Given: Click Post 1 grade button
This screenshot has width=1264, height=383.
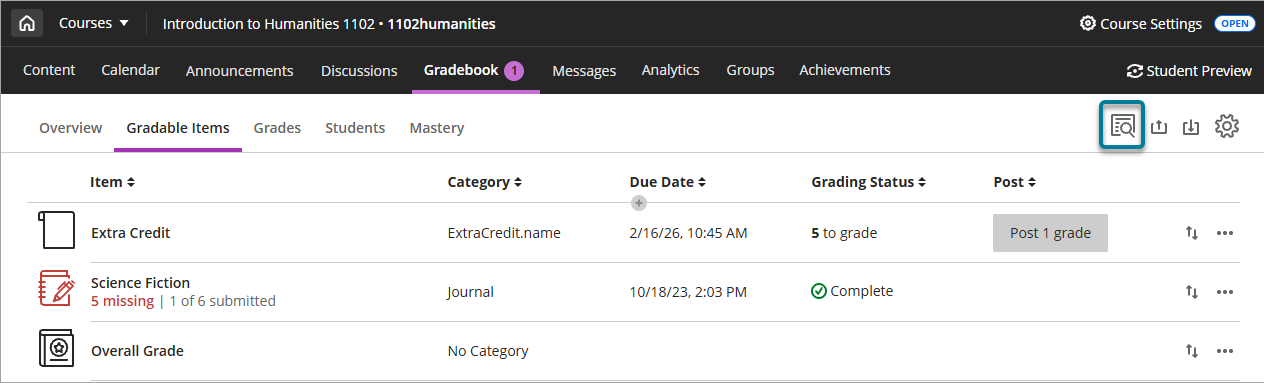Looking at the screenshot, I should coord(1050,233).
